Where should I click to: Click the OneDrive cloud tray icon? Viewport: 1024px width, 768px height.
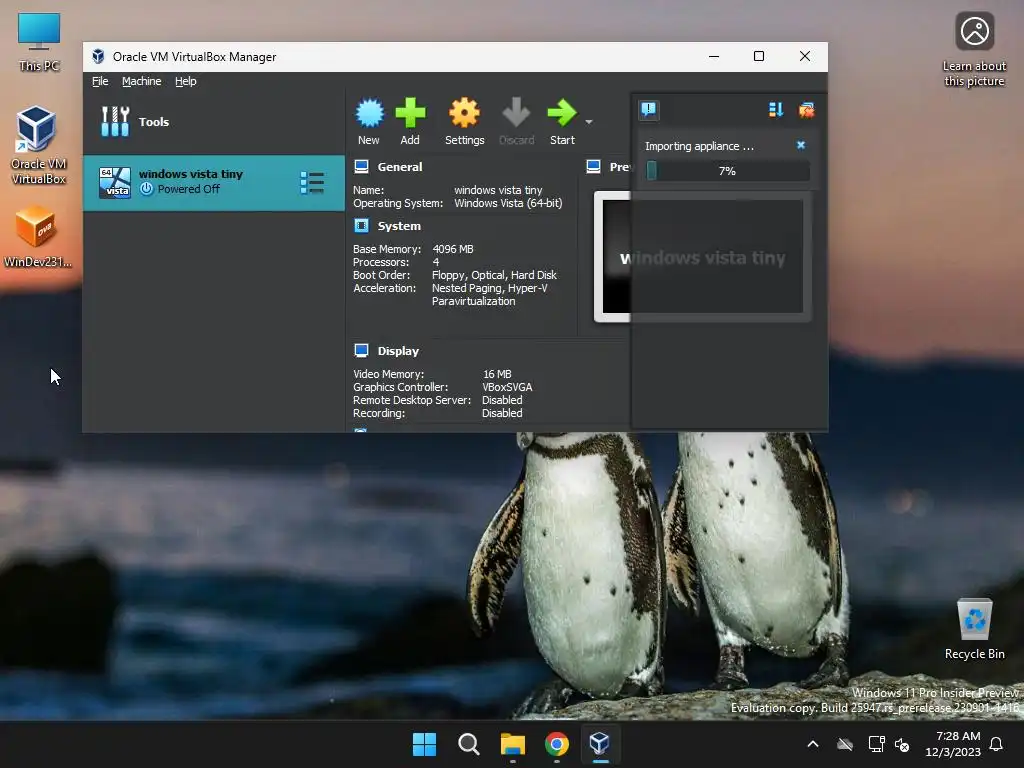coord(845,744)
